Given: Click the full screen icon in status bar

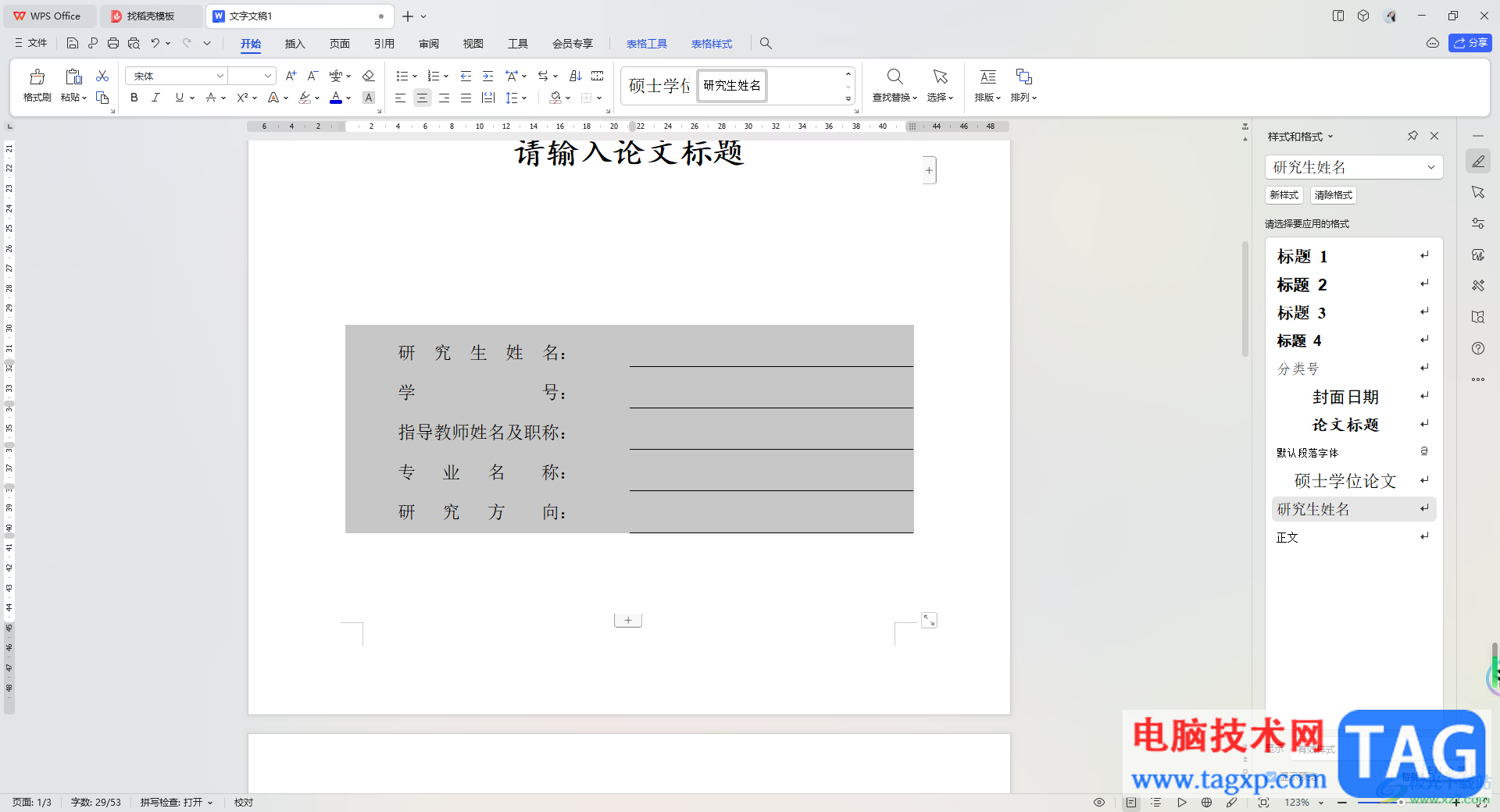Looking at the screenshot, I should (x=1263, y=803).
